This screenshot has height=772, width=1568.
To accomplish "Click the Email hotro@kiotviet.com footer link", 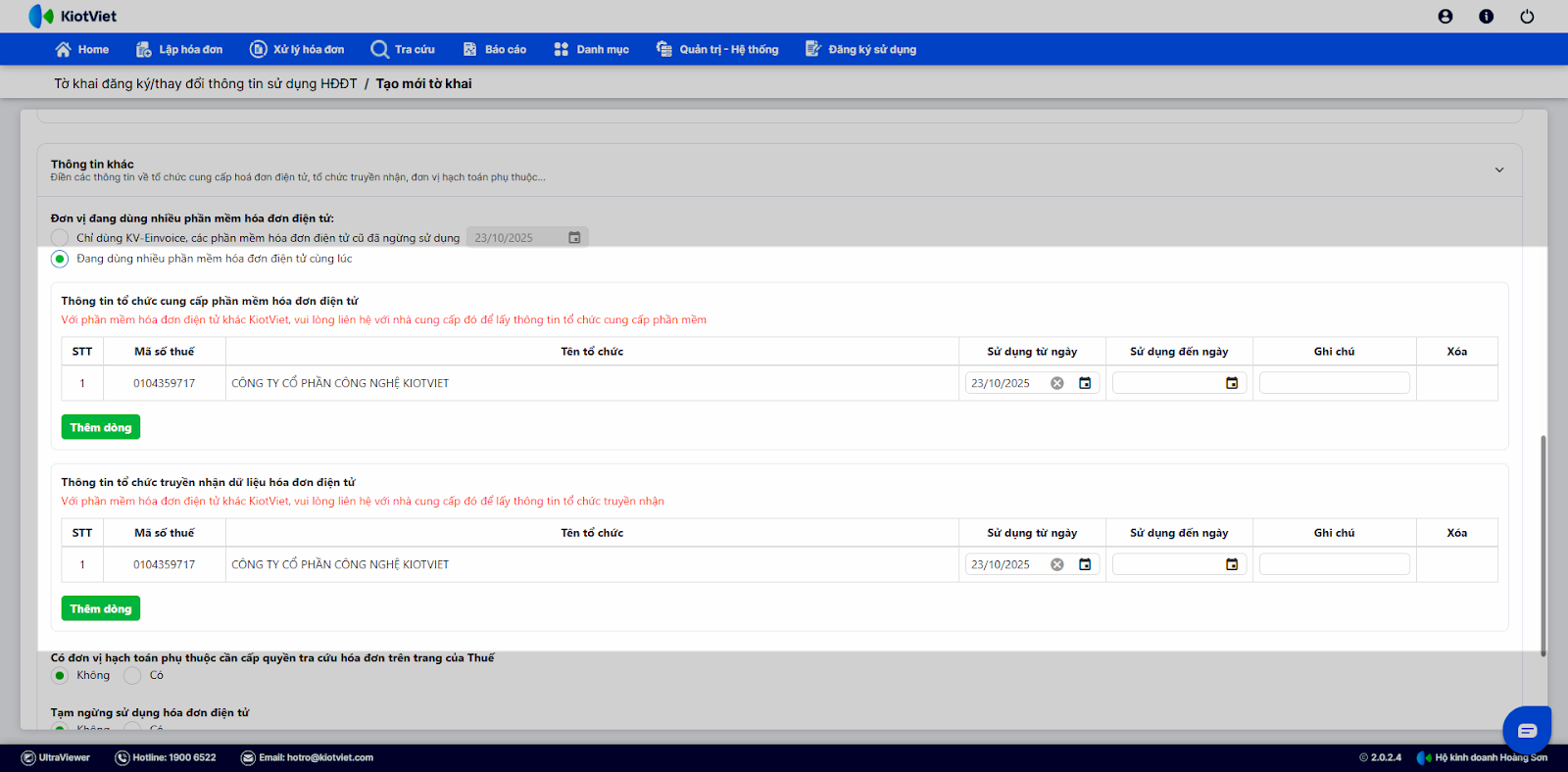I will click(x=308, y=757).
